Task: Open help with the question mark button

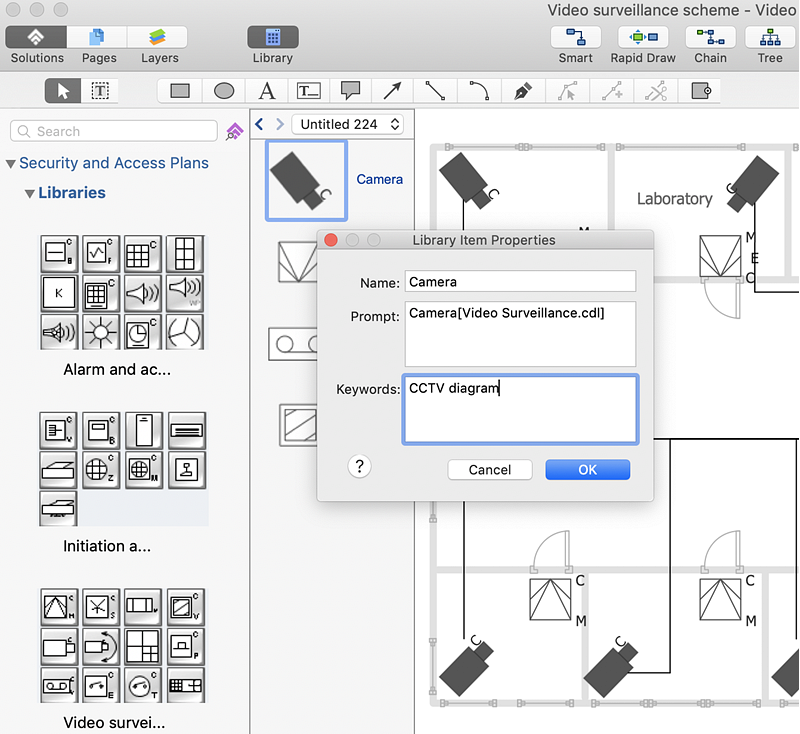Action: tap(359, 466)
